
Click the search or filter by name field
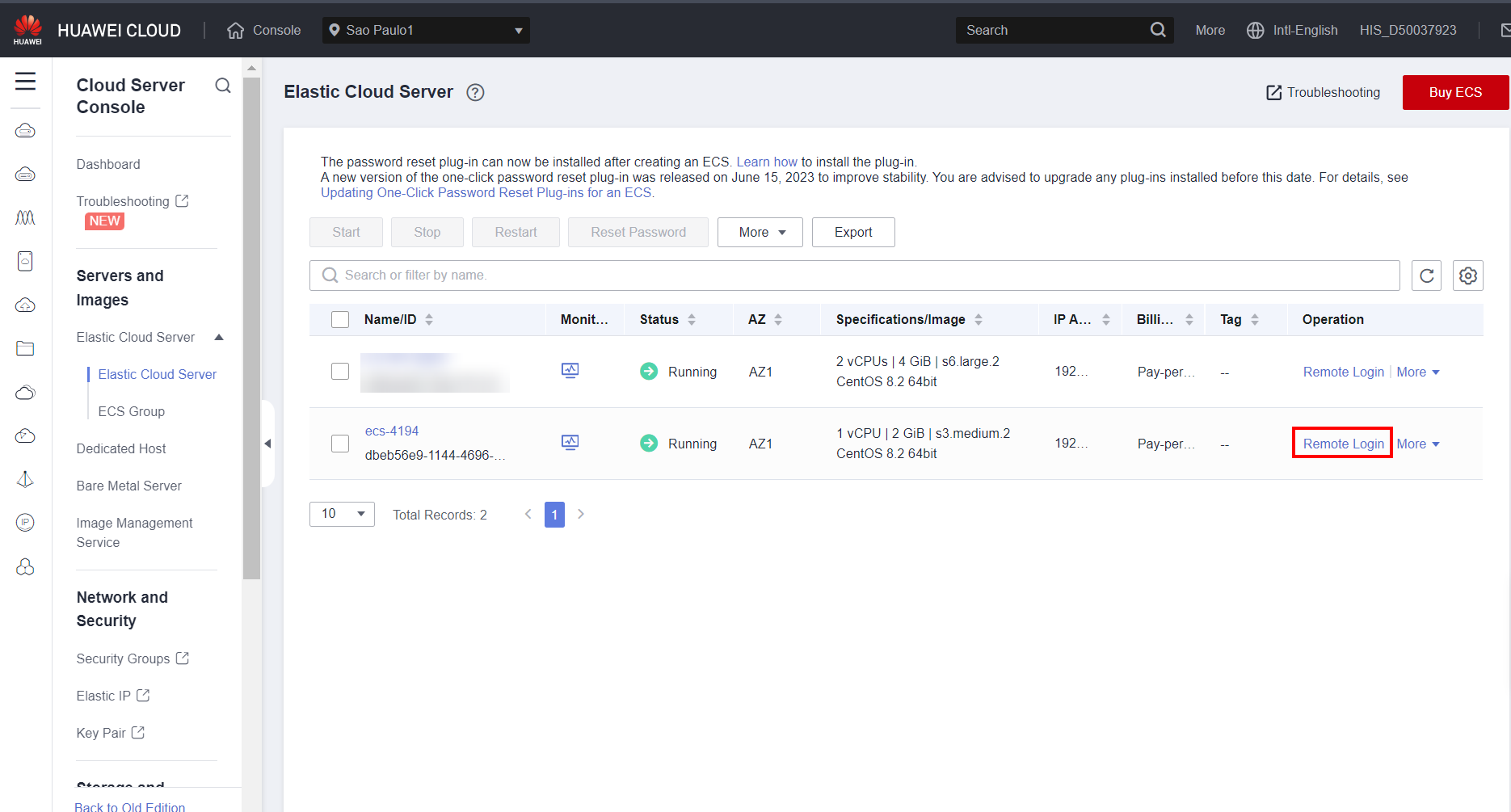coord(854,276)
